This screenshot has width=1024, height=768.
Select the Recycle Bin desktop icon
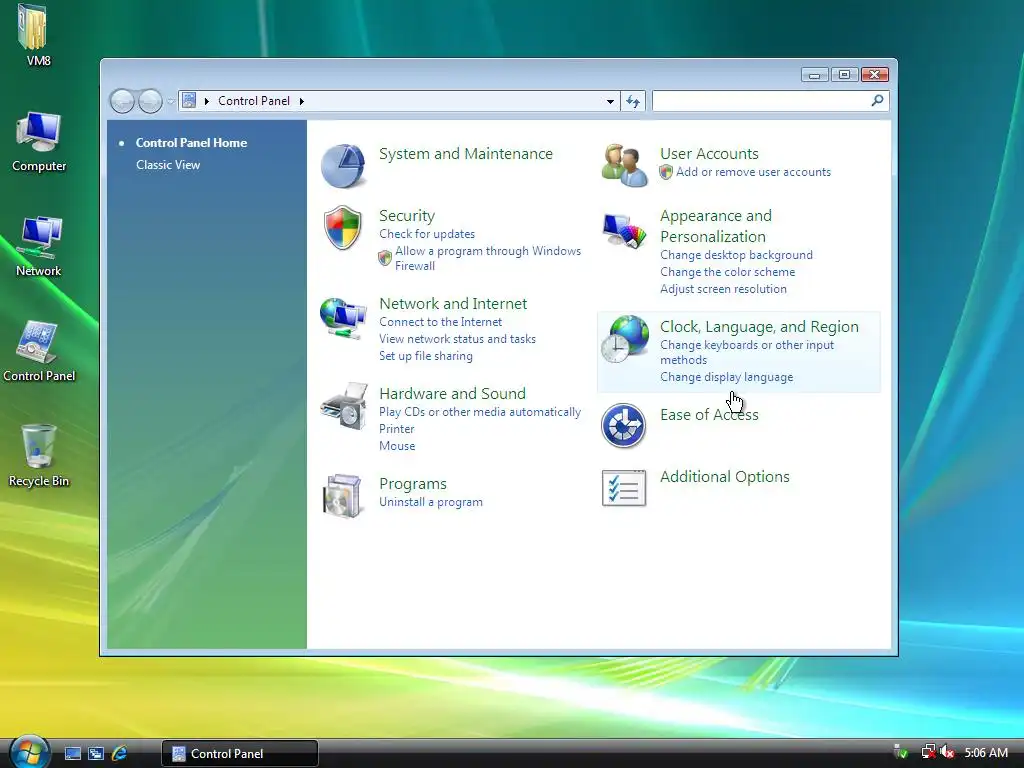(39, 456)
